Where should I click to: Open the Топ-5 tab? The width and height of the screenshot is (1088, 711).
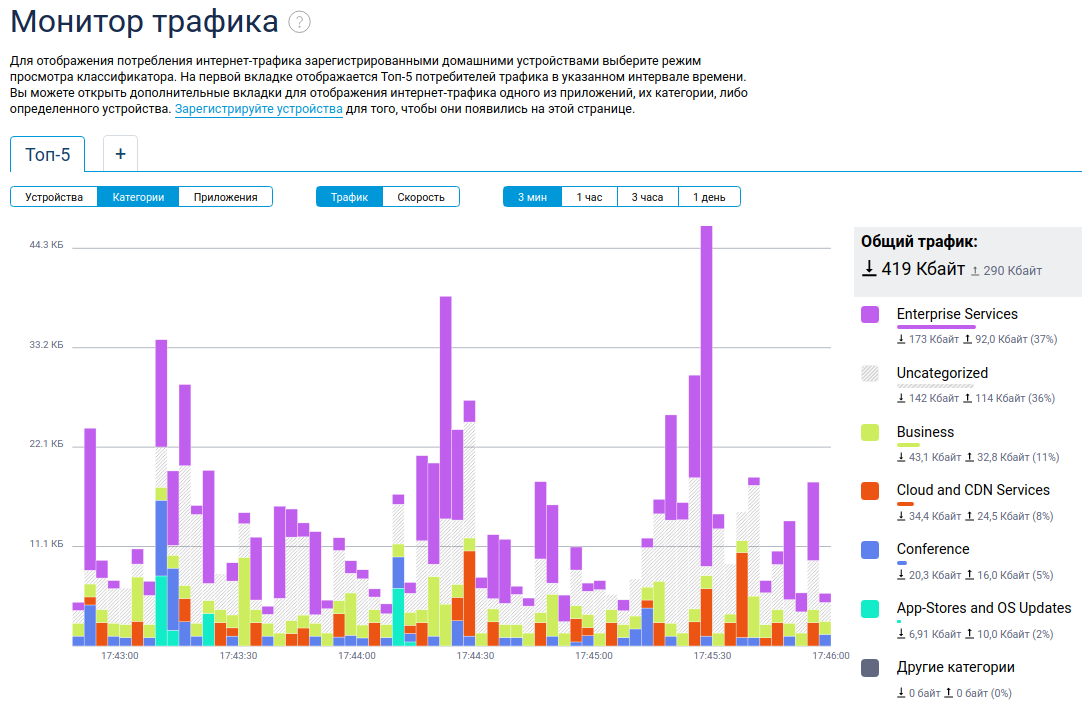pyautogui.click(x=48, y=155)
